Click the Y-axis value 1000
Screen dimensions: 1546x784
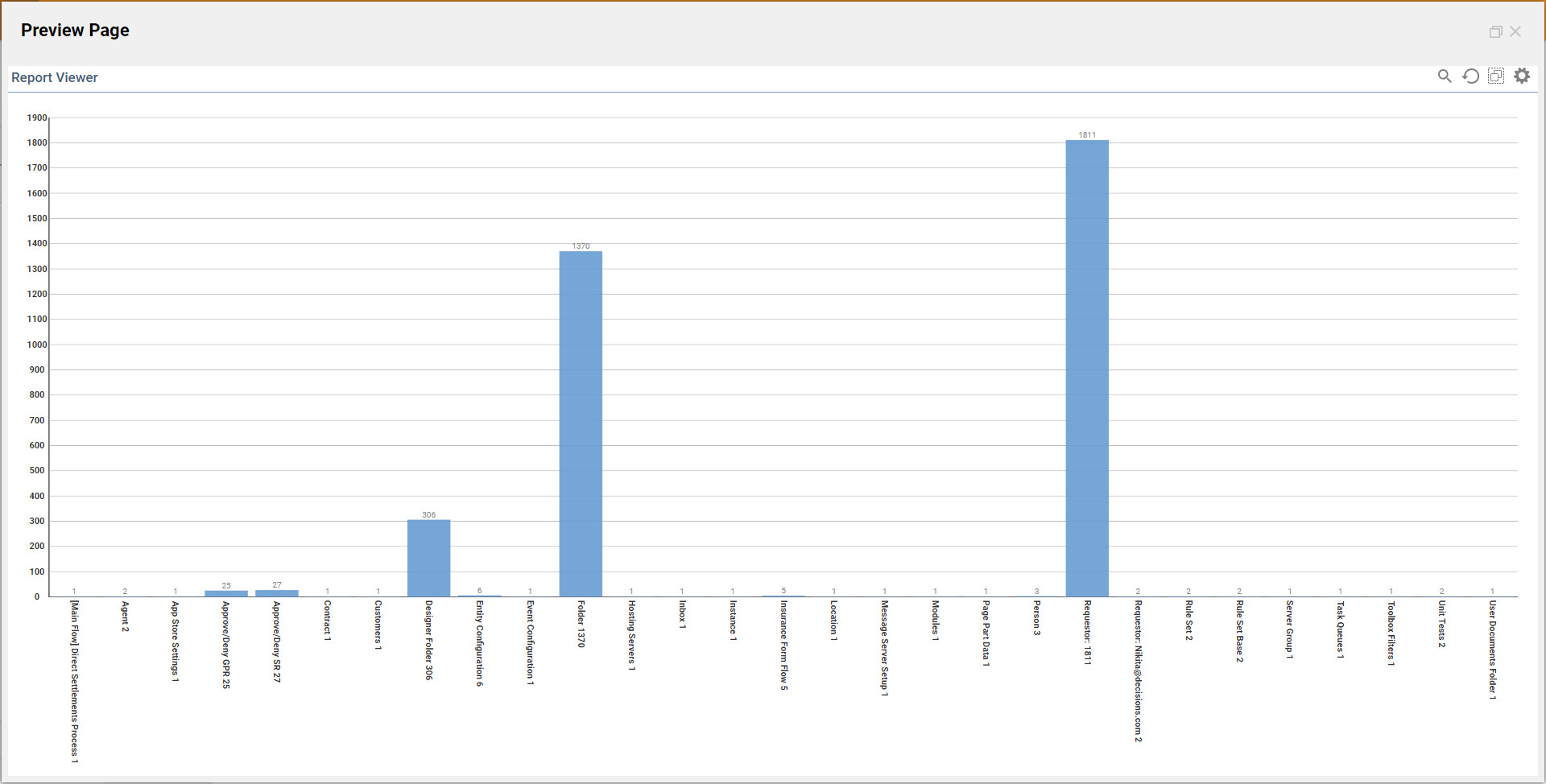click(x=37, y=345)
